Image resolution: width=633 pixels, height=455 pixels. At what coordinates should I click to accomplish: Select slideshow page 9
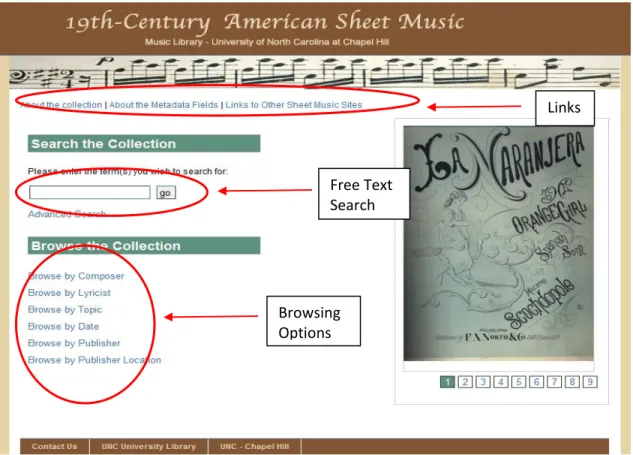tap(590, 382)
